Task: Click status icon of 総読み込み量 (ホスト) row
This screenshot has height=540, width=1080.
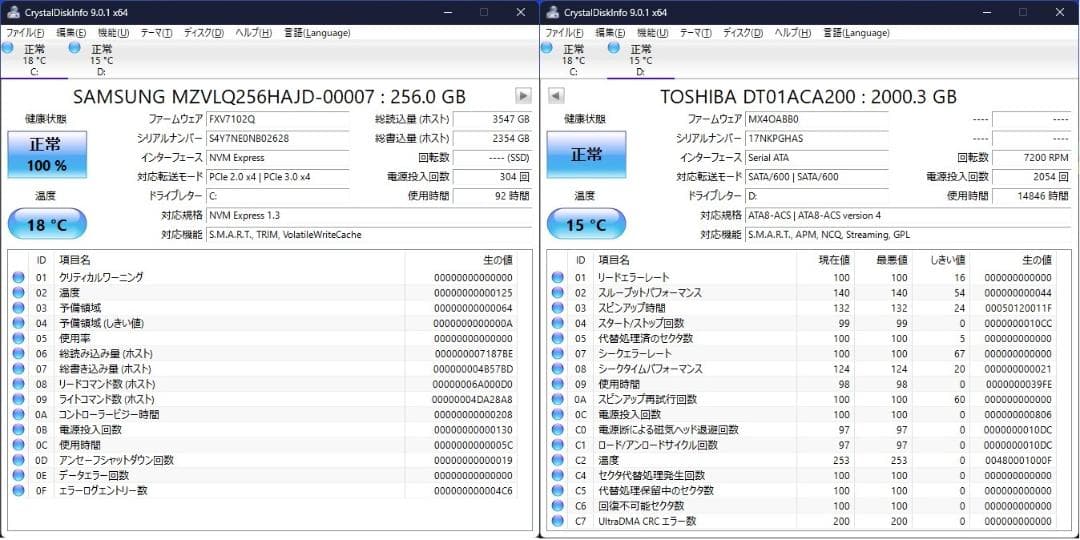Action: [18, 353]
